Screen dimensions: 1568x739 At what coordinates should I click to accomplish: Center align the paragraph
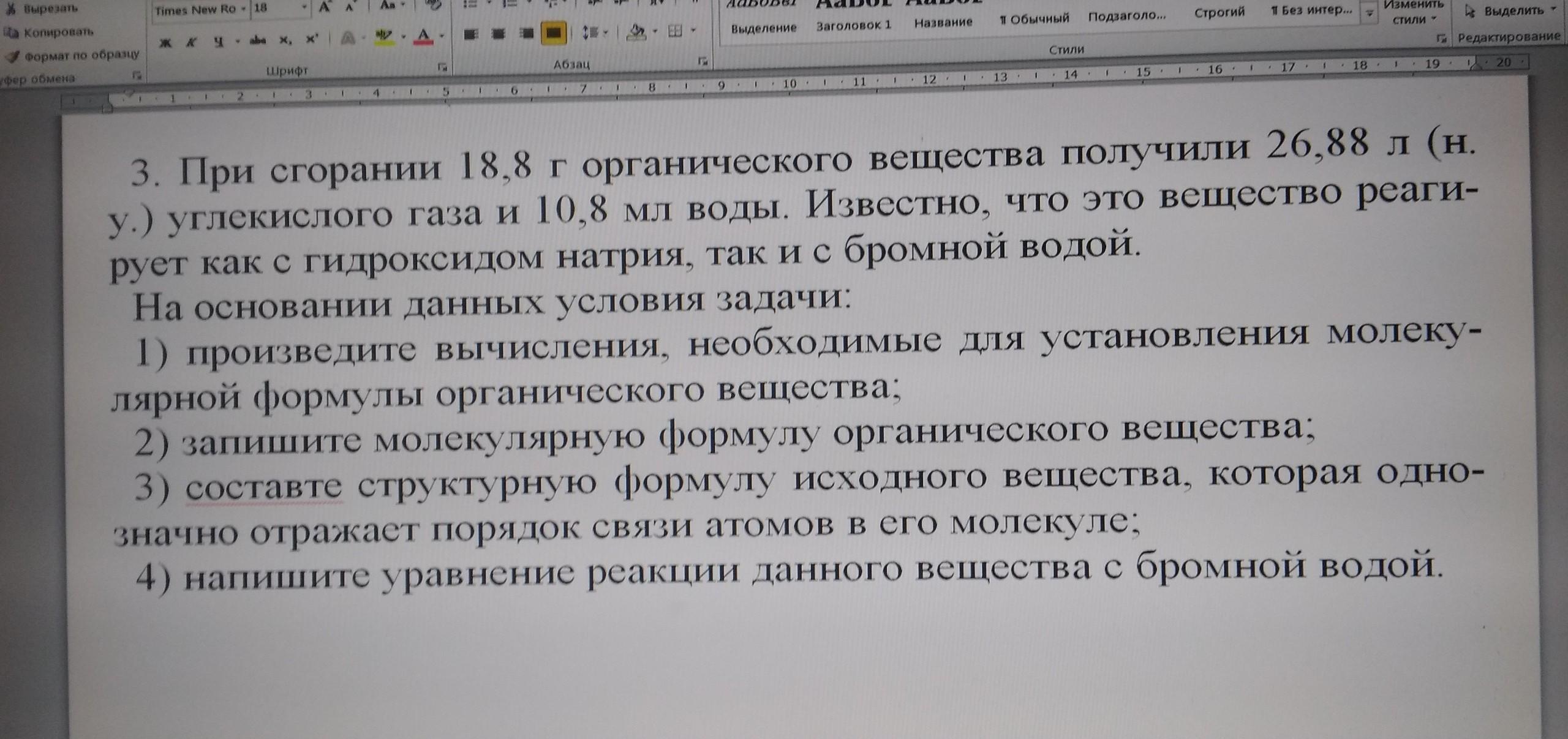coord(498,34)
